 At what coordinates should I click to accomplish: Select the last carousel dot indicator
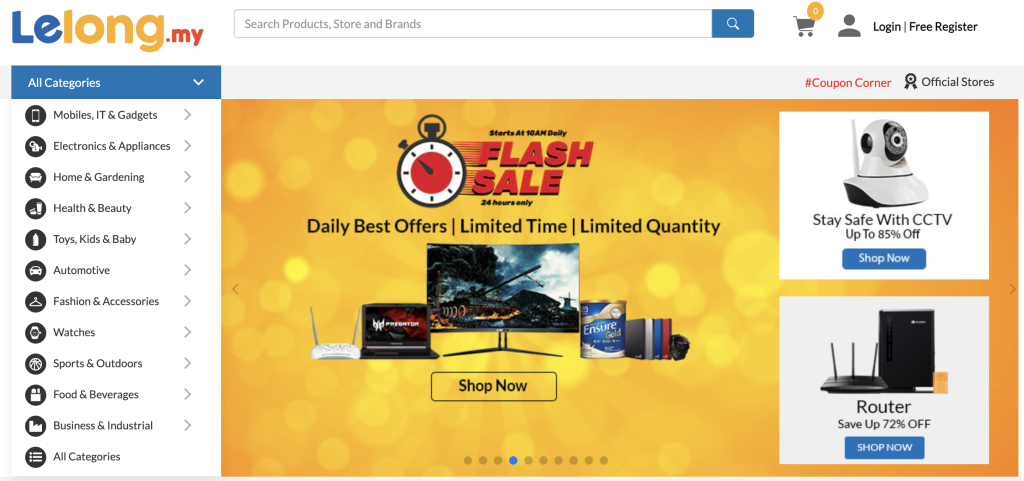603,460
